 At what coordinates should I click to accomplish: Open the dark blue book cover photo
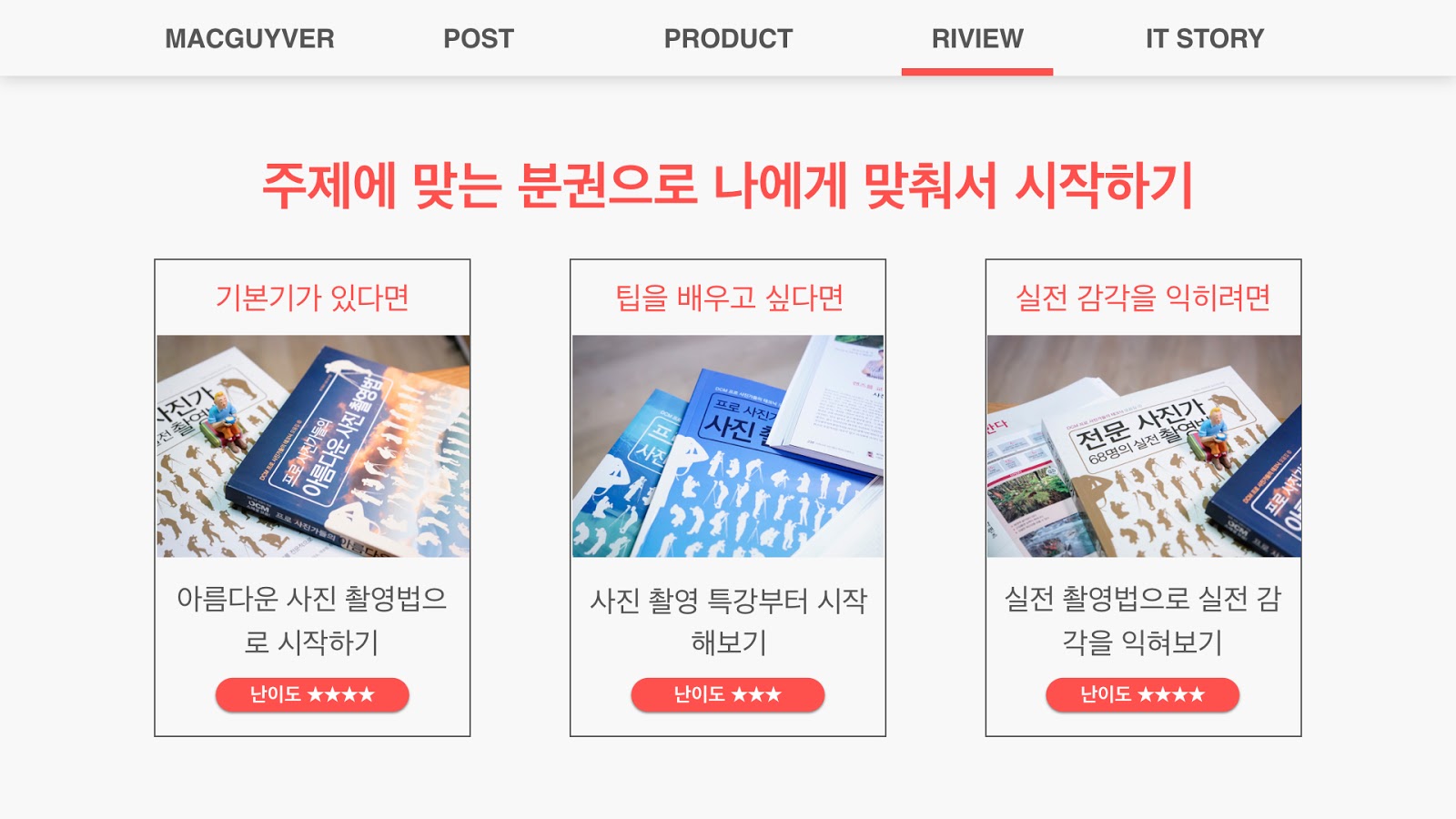[x=313, y=446]
